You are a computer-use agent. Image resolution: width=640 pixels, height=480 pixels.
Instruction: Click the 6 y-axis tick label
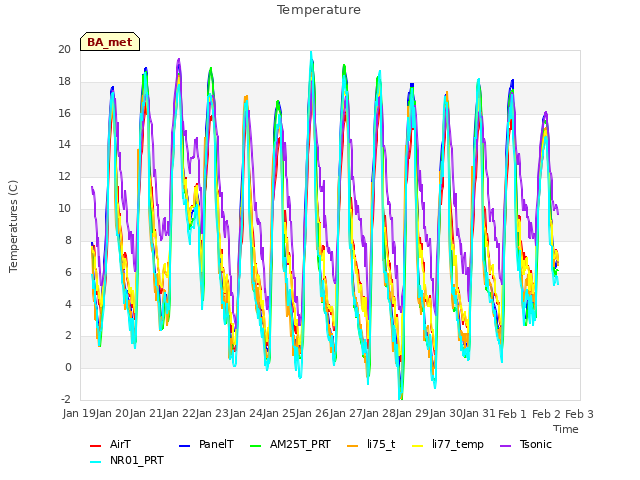pos(68,272)
